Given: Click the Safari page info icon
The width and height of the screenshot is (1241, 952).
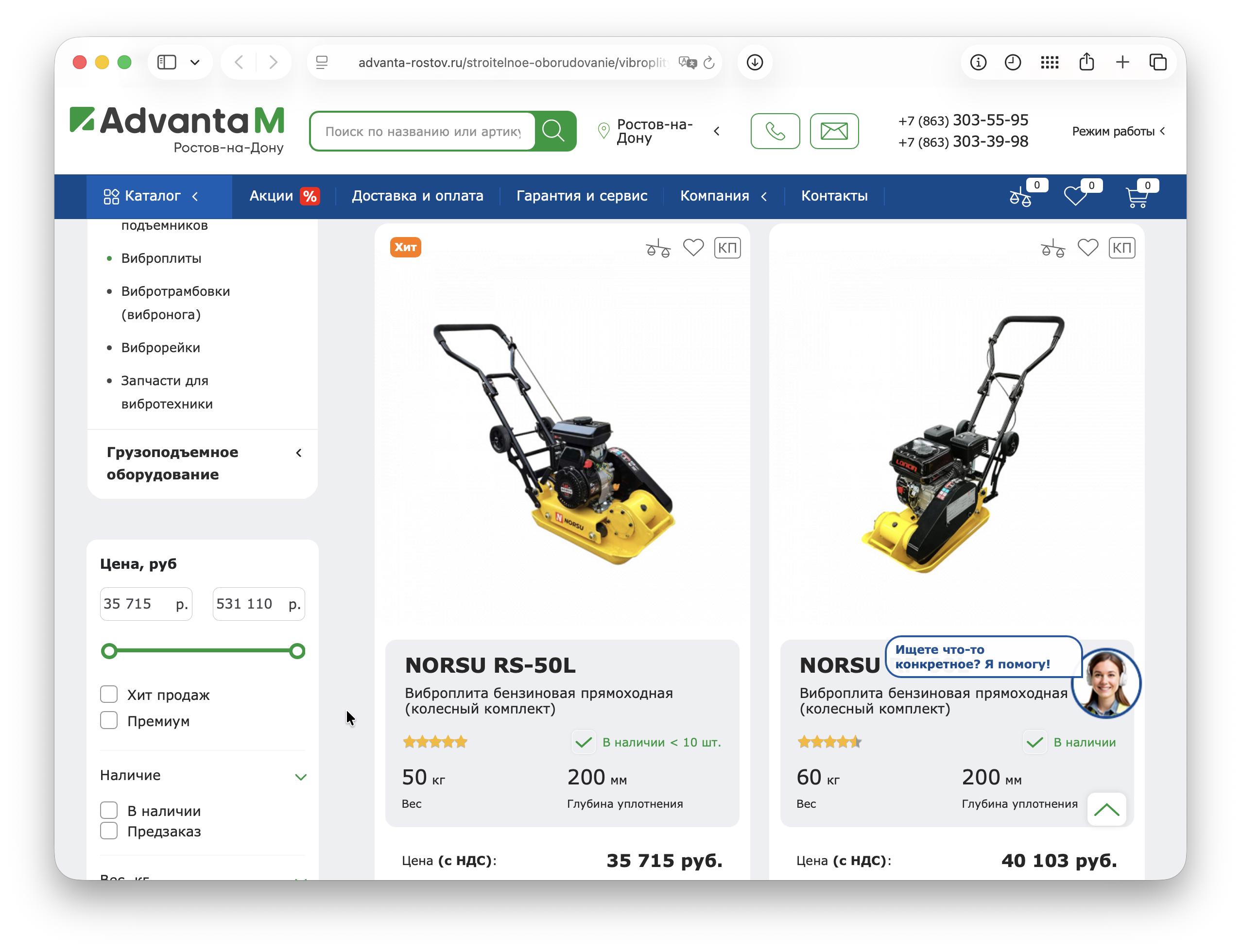Looking at the screenshot, I should point(978,62).
